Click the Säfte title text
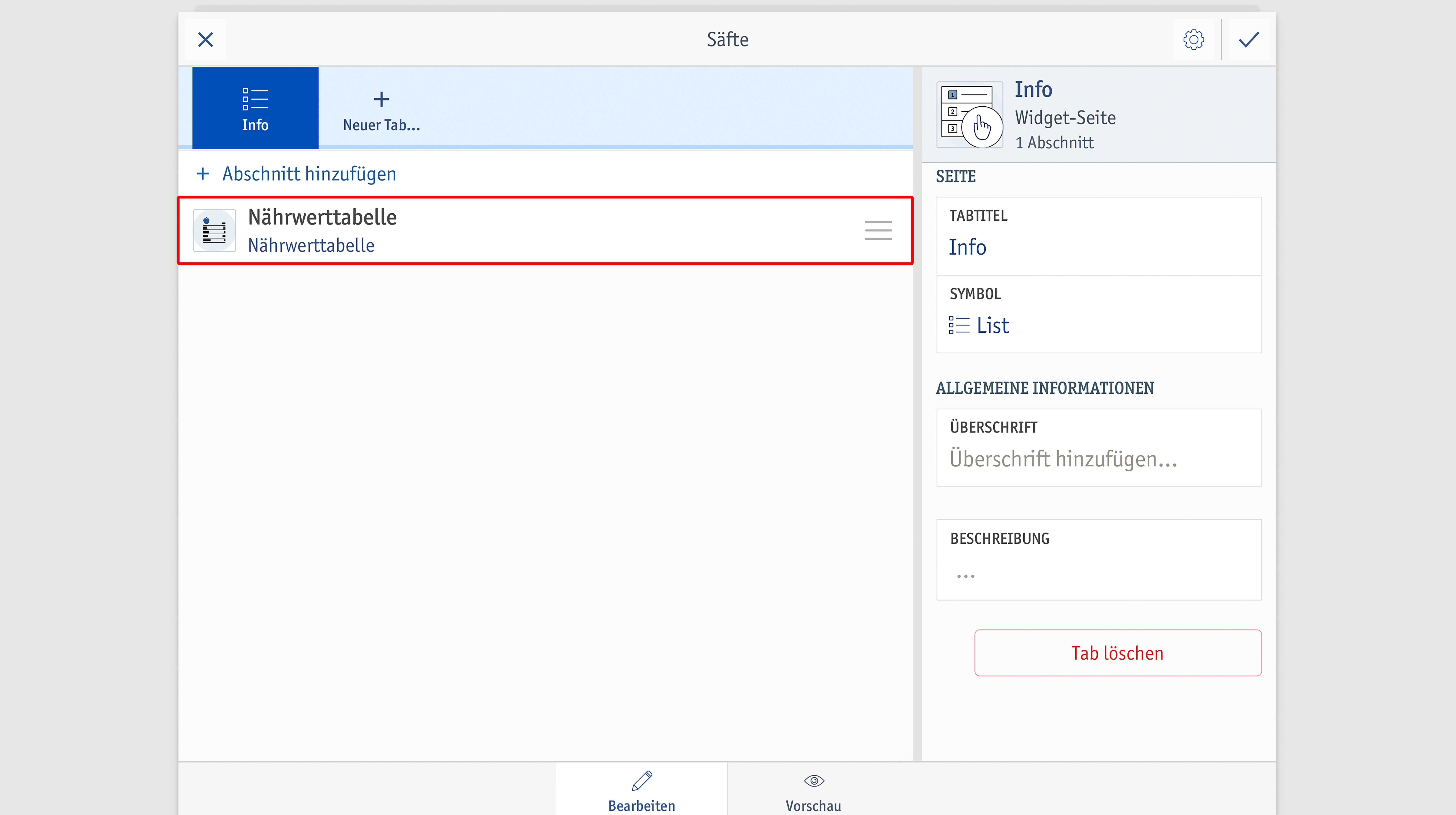Viewport: 1456px width, 815px height. (x=728, y=40)
